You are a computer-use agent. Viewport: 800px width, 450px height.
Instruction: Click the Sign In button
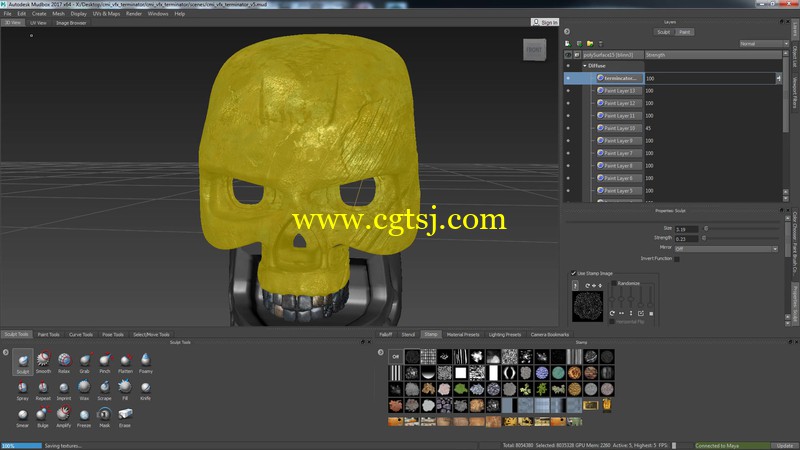(x=545, y=22)
